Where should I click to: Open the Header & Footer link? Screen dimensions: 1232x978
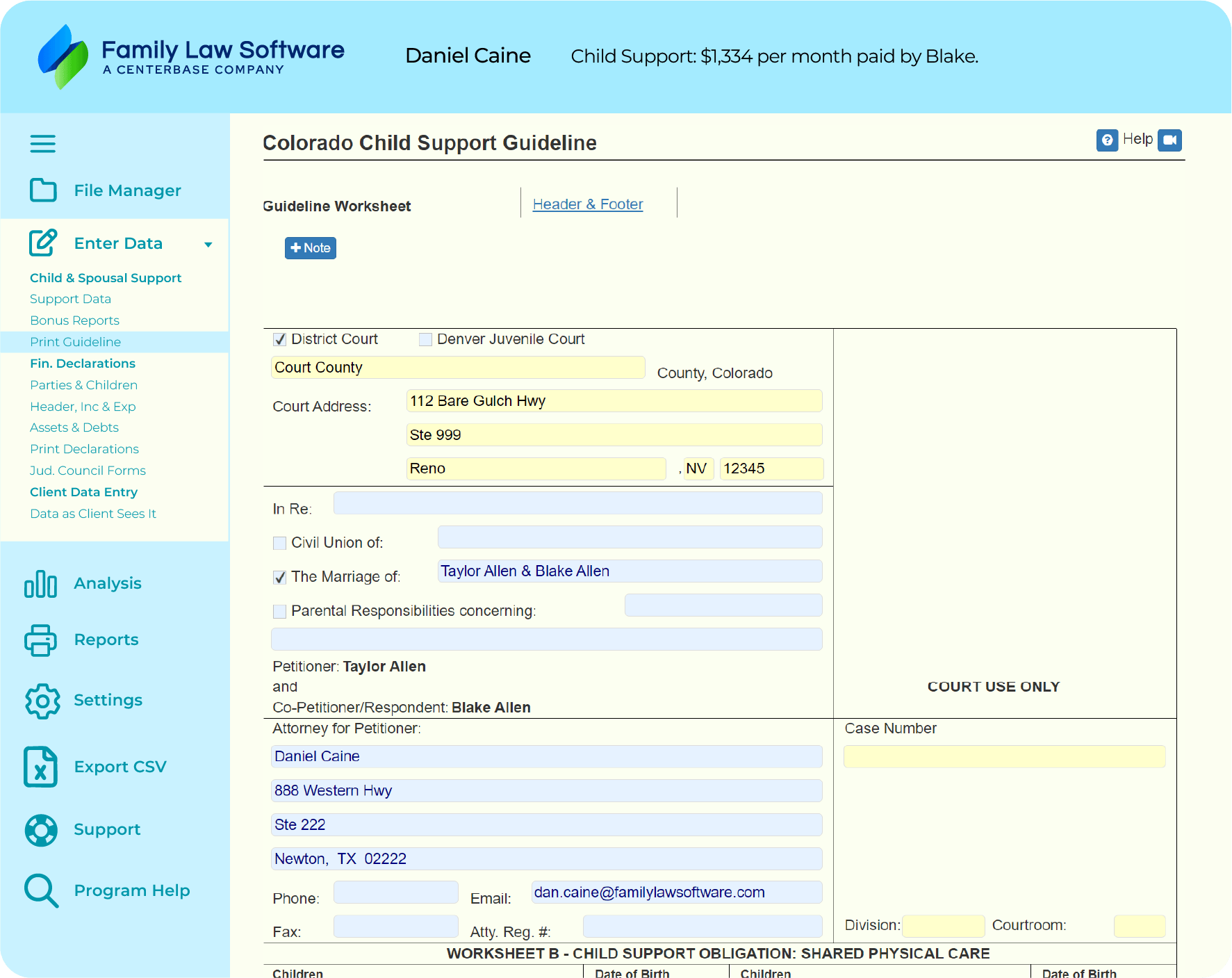pos(587,204)
